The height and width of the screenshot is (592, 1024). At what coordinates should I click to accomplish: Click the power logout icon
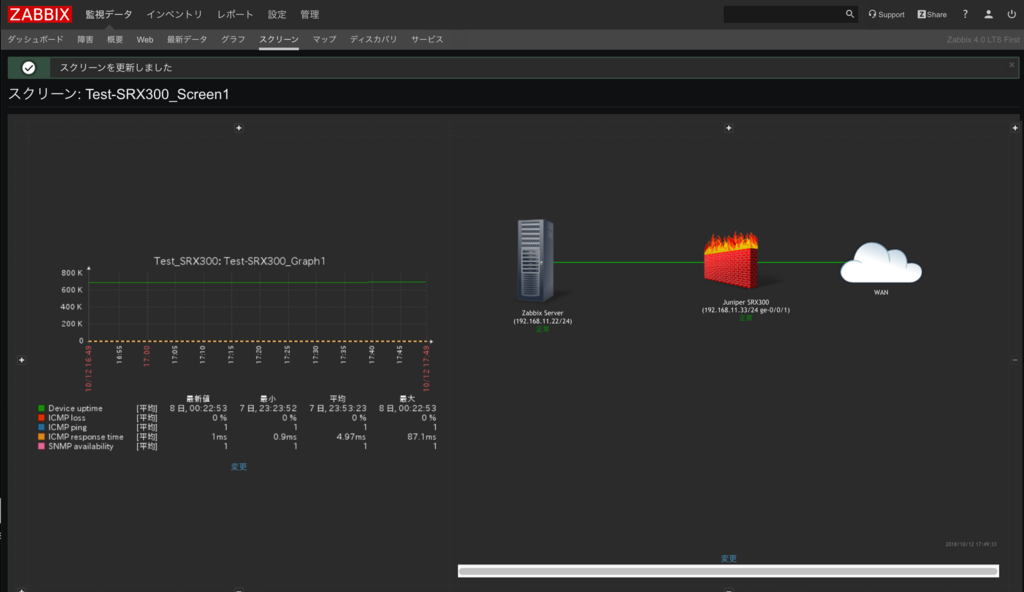coord(1012,14)
